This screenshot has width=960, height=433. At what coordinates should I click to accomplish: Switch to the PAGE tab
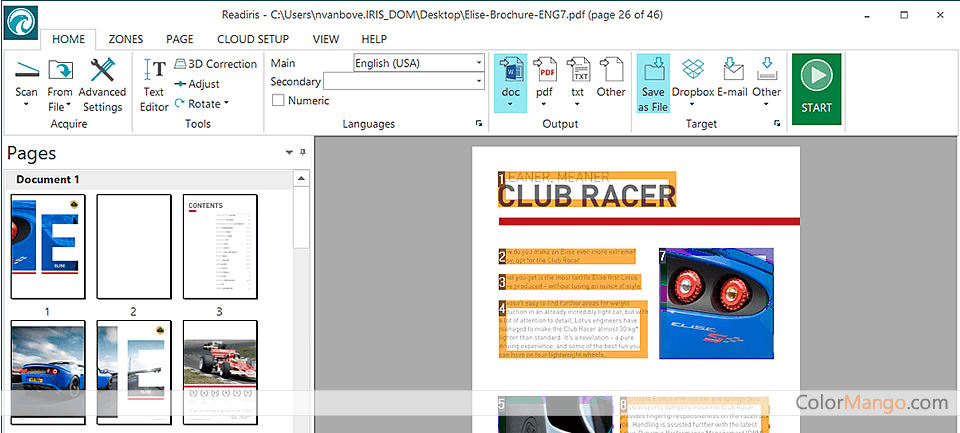180,39
